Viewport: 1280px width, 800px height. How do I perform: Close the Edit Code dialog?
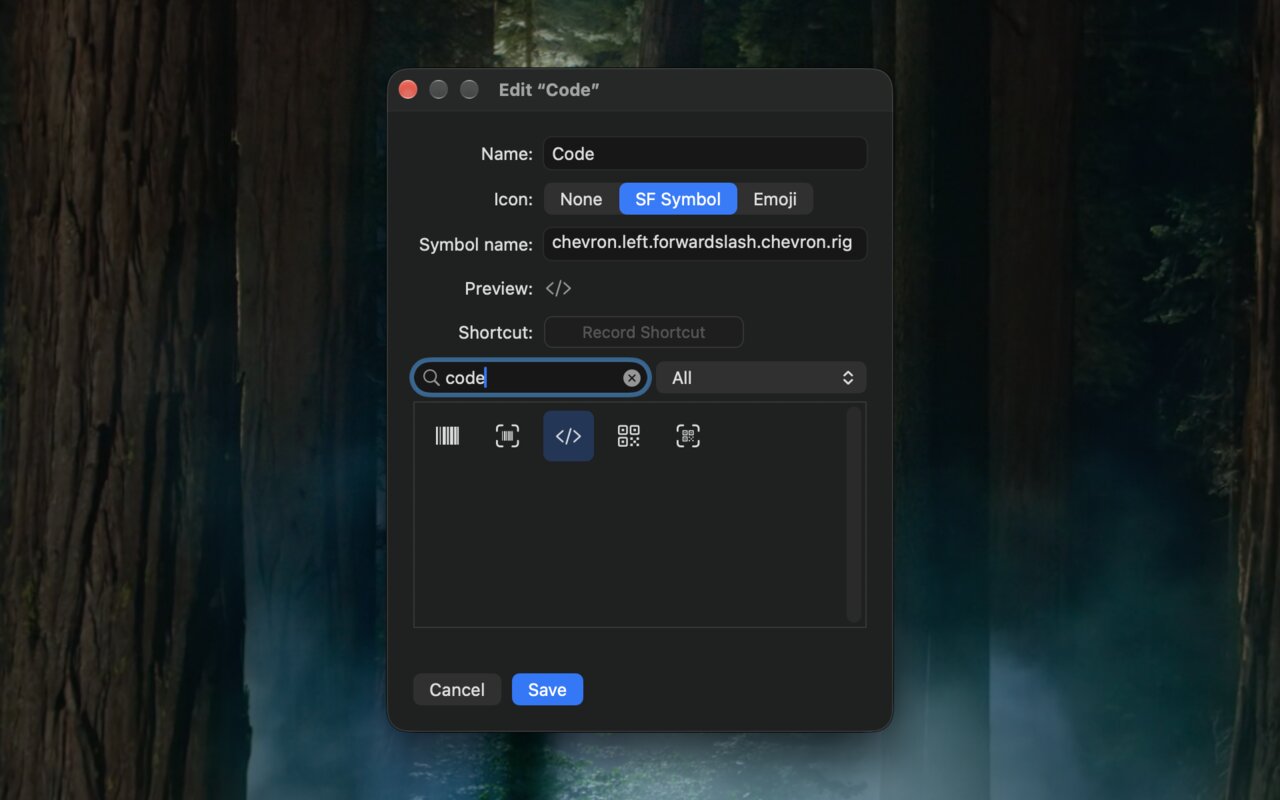pyautogui.click(x=408, y=90)
